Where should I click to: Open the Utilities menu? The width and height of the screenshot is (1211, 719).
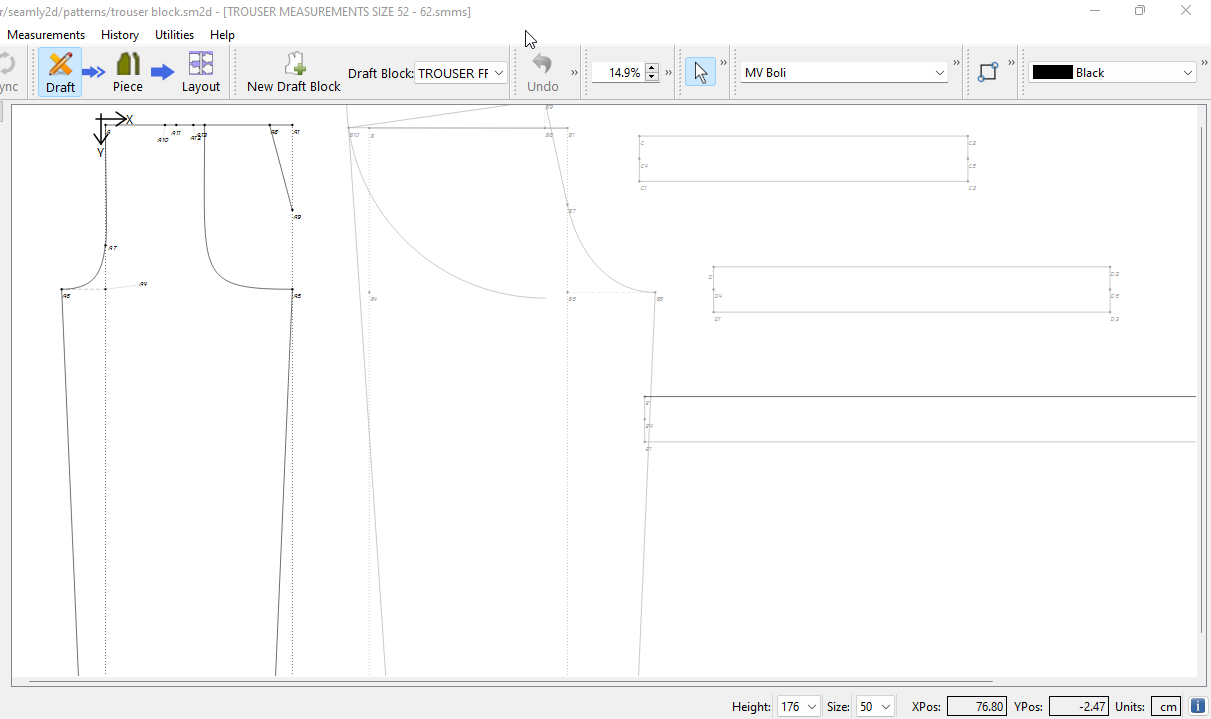[174, 35]
